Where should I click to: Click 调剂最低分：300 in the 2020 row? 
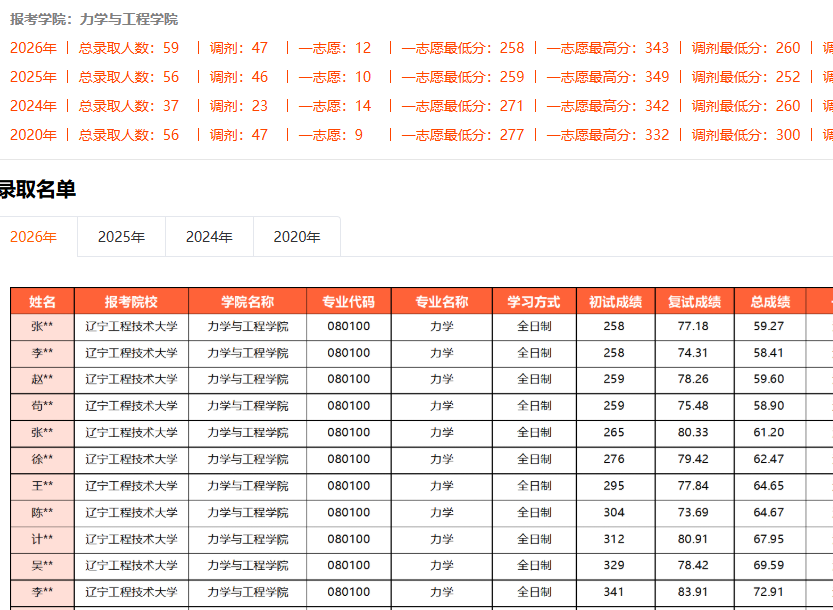pos(746,135)
